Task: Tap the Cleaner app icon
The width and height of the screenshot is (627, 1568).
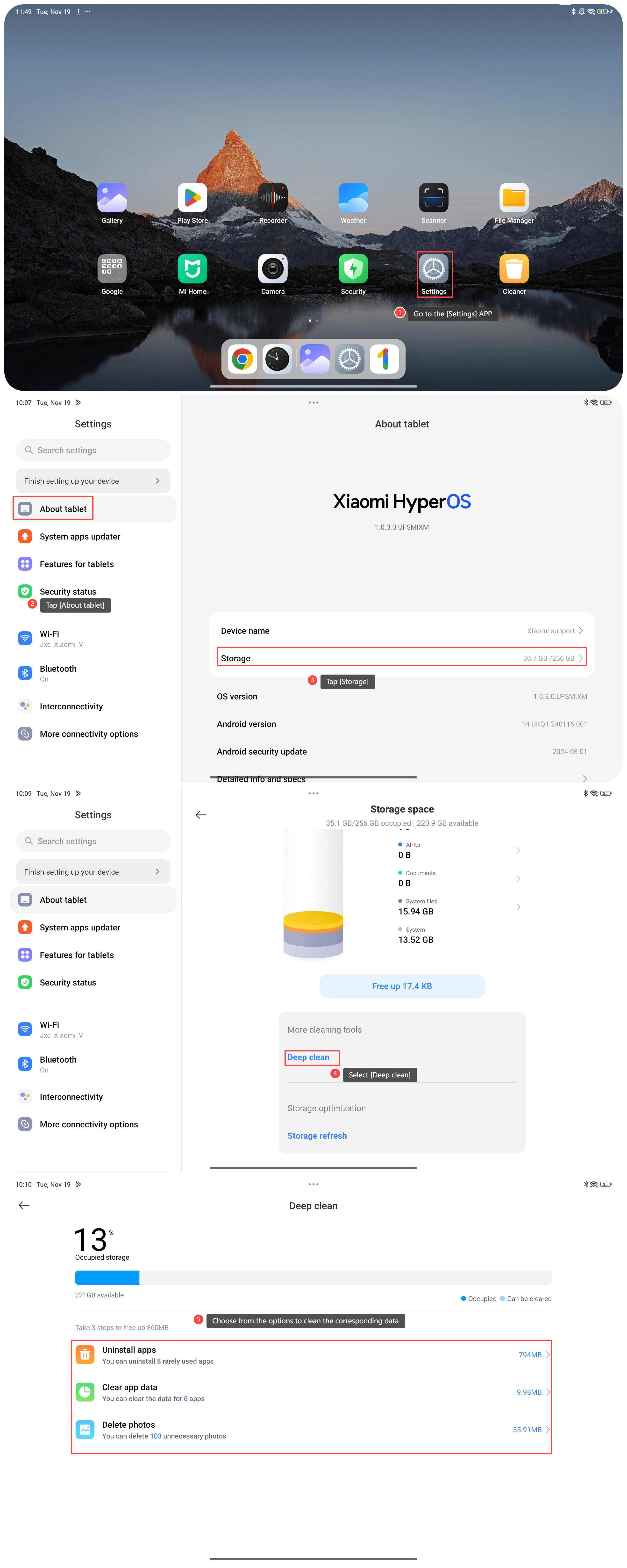Action: [x=514, y=268]
